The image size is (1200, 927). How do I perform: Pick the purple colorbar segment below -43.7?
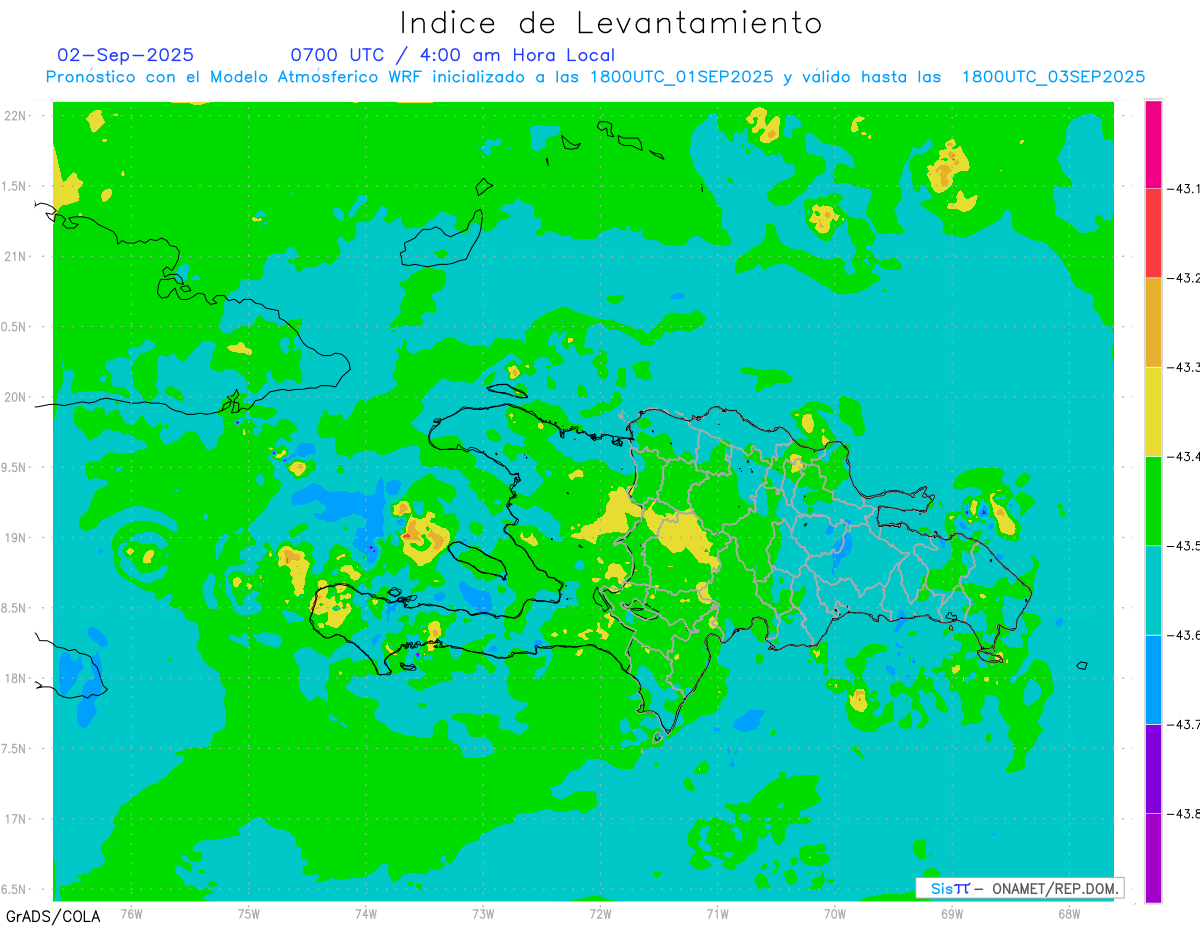(x=1153, y=768)
